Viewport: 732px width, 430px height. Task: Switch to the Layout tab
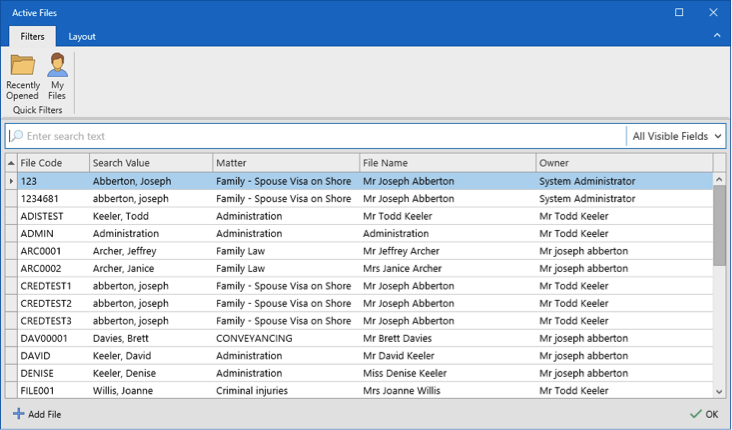(x=82, y=36)
